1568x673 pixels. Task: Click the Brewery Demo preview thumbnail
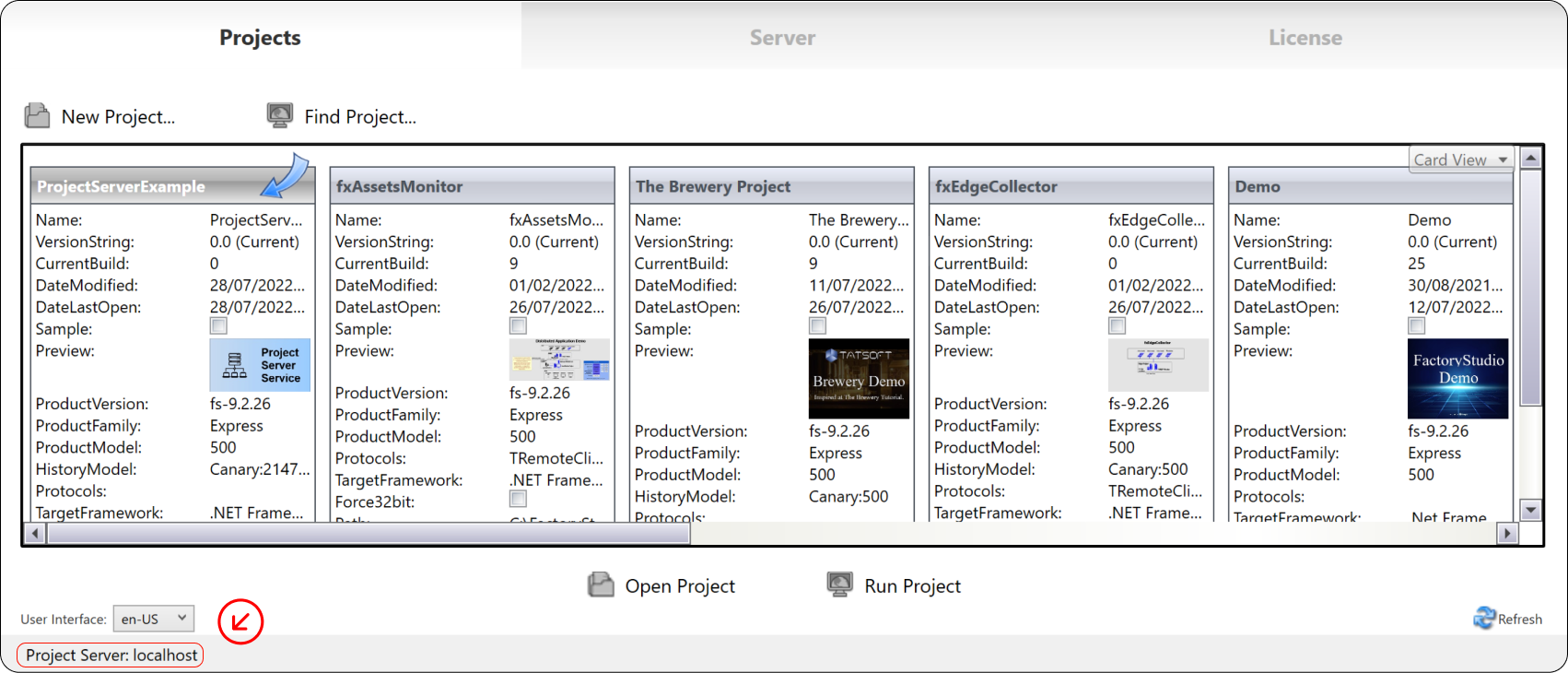pyautogui.click(x=859, y=379)
